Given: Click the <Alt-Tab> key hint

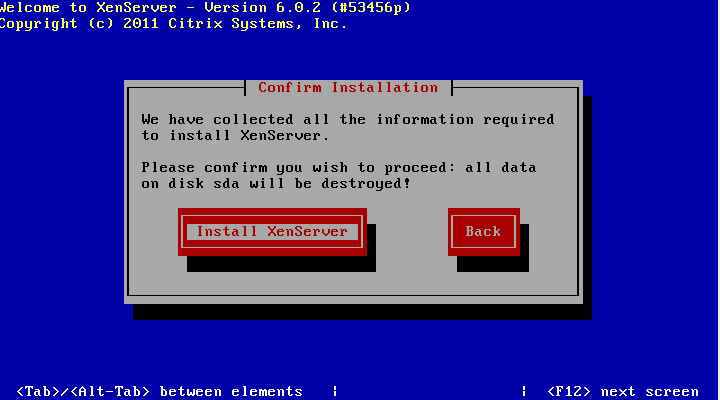Looking at the screenshot, I should click(110, 391).
